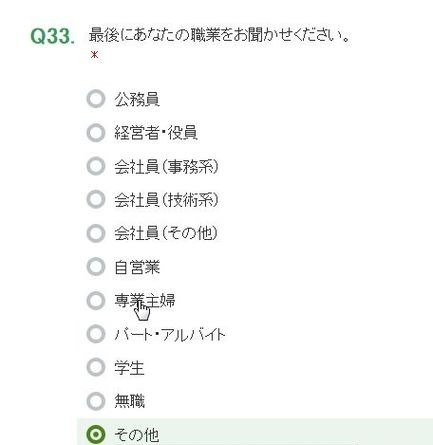This screenshot has width=433, height=445.
Task: Pick the 会社員(技術系) option
Action: click(96, 199)
